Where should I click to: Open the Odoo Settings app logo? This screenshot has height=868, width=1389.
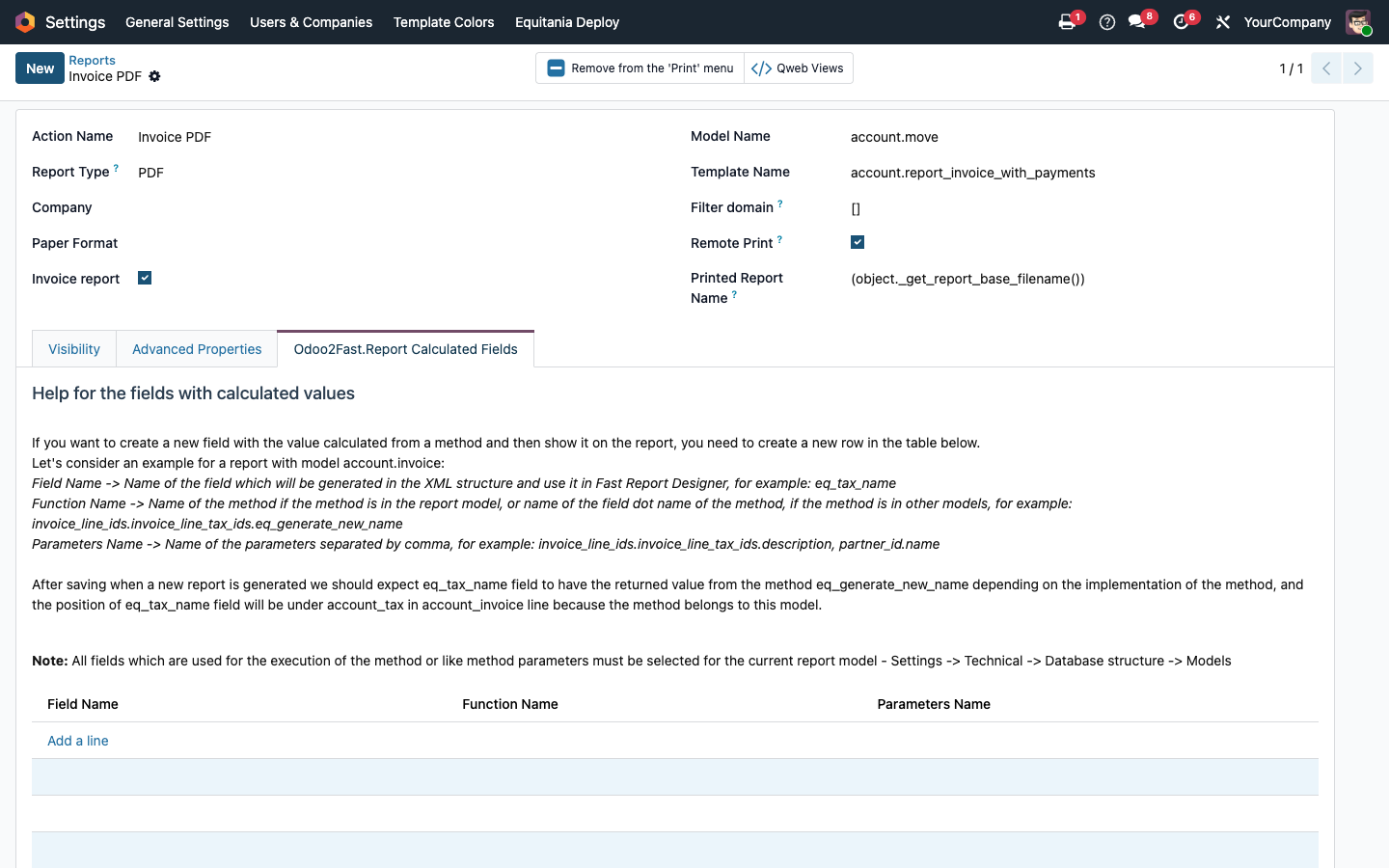[25, 22]
